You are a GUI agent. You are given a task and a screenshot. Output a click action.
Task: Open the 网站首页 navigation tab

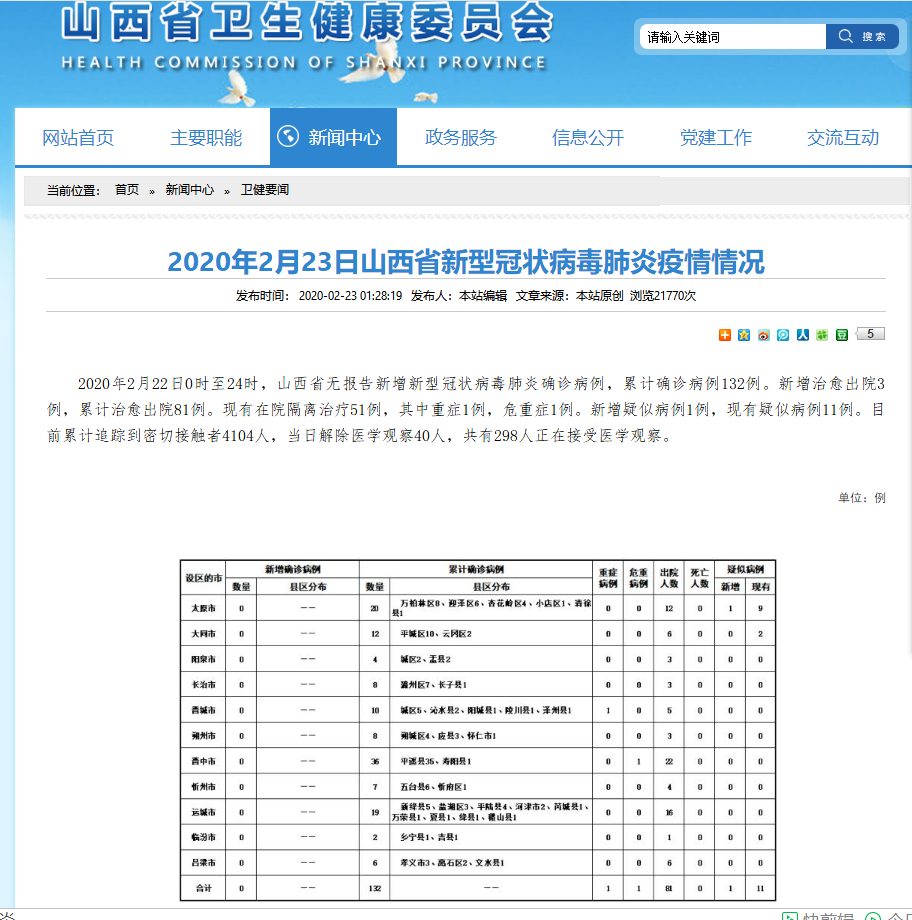pyautogui.click(x=78, y=138)
